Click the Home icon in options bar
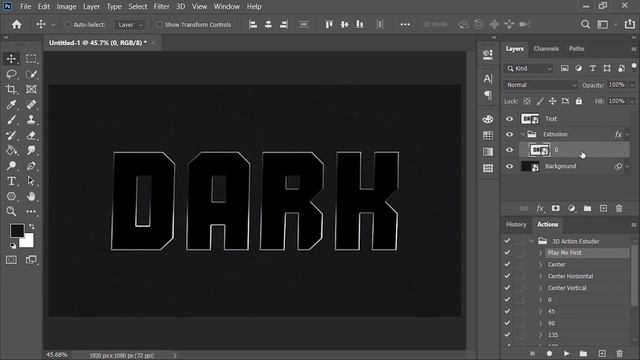Image resolution: width=640 pixels, height=360 pixels. (17, 24)
